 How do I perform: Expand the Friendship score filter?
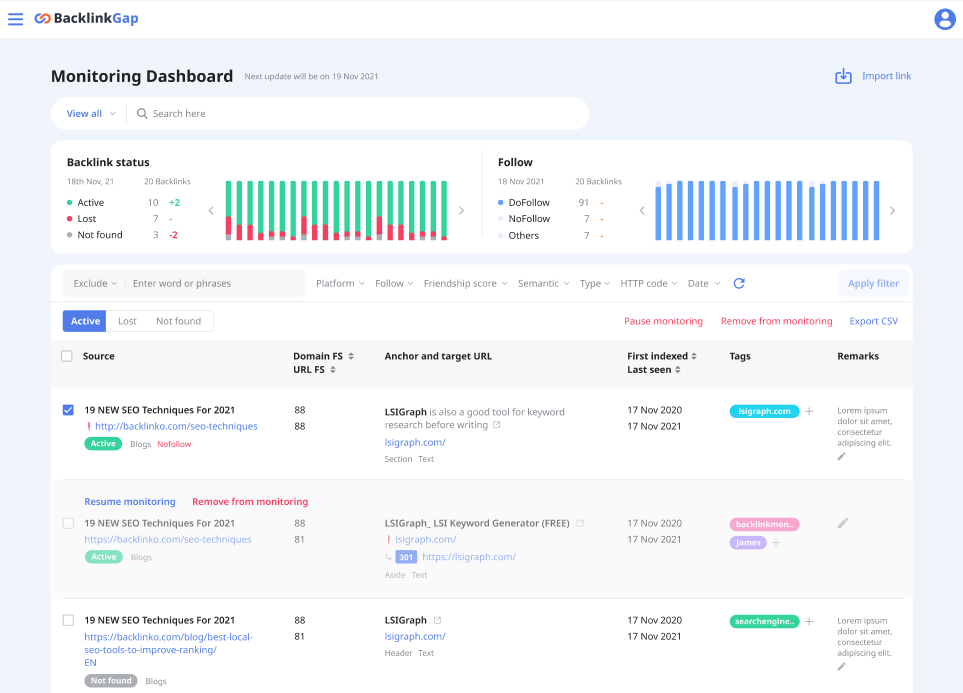(x=466, y=283)
